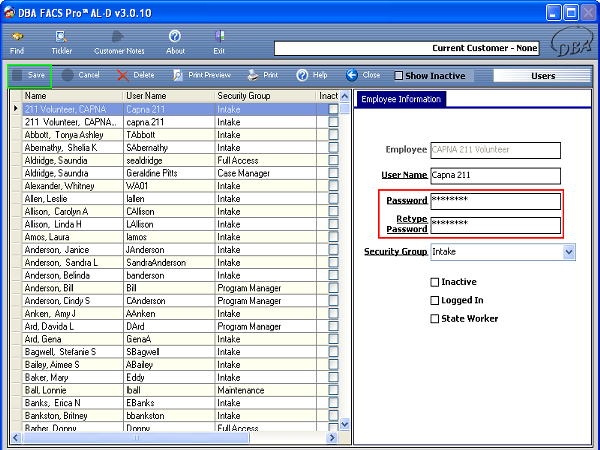The height and width of the screenshot is (450, 600).
Task: Toggle the Logged In checkbox
Action: (x=435, y=300)
